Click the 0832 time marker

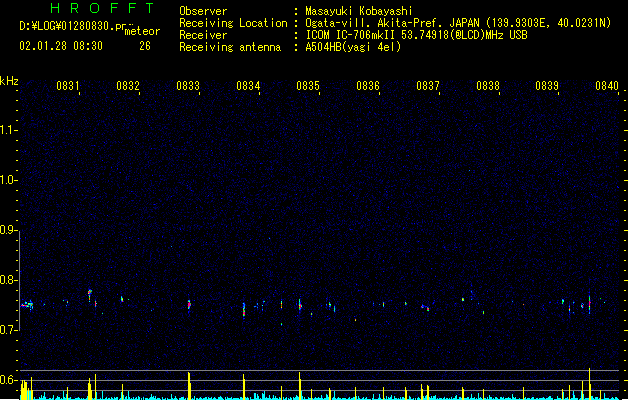(128, 85)
